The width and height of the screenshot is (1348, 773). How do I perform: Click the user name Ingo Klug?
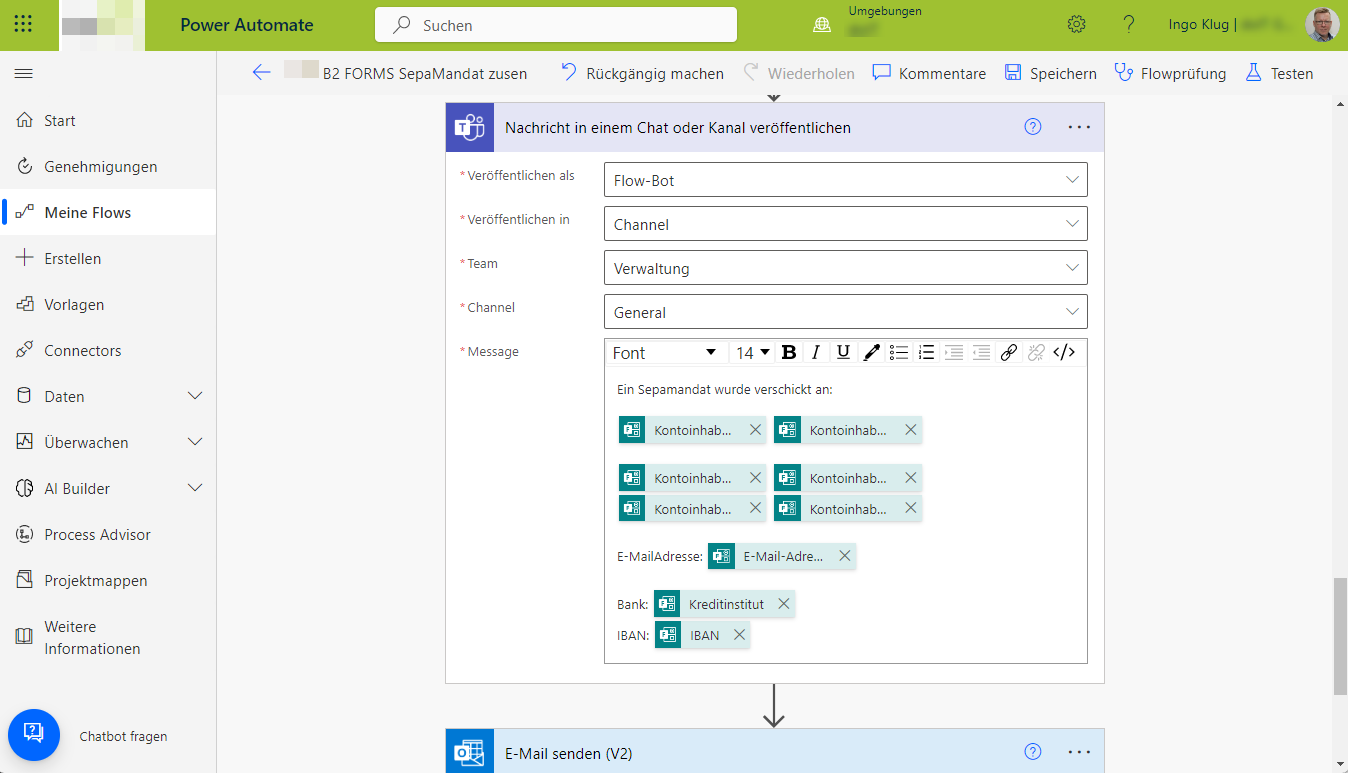tap(1198, 25)
